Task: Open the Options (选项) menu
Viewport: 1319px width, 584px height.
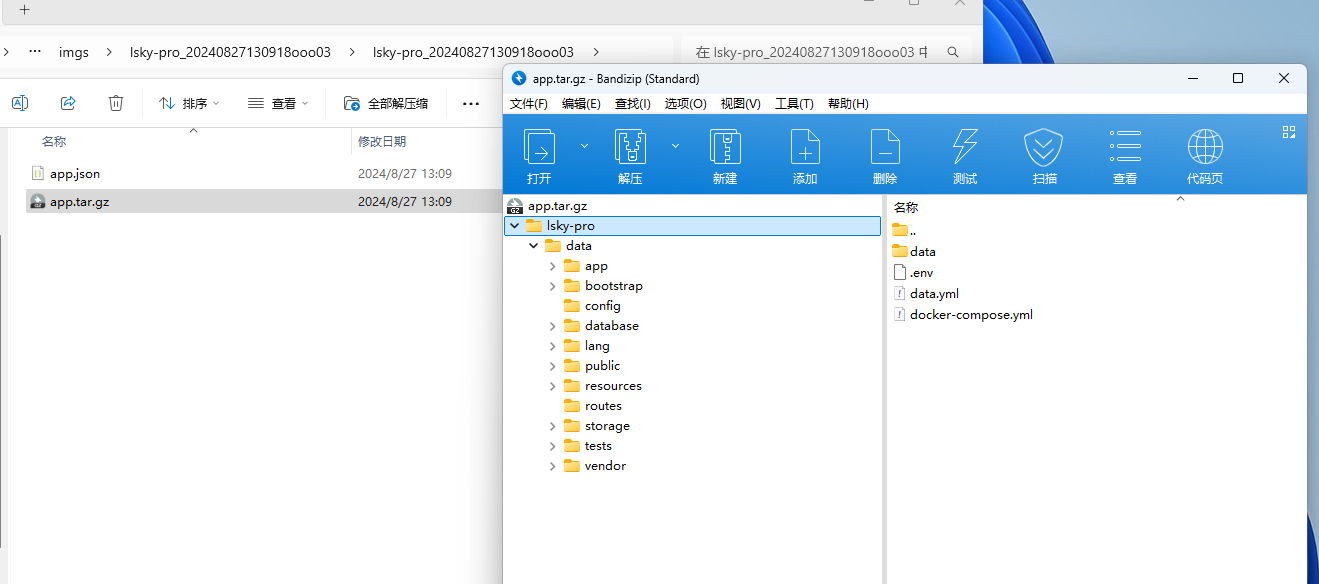Action: [685, 104]
